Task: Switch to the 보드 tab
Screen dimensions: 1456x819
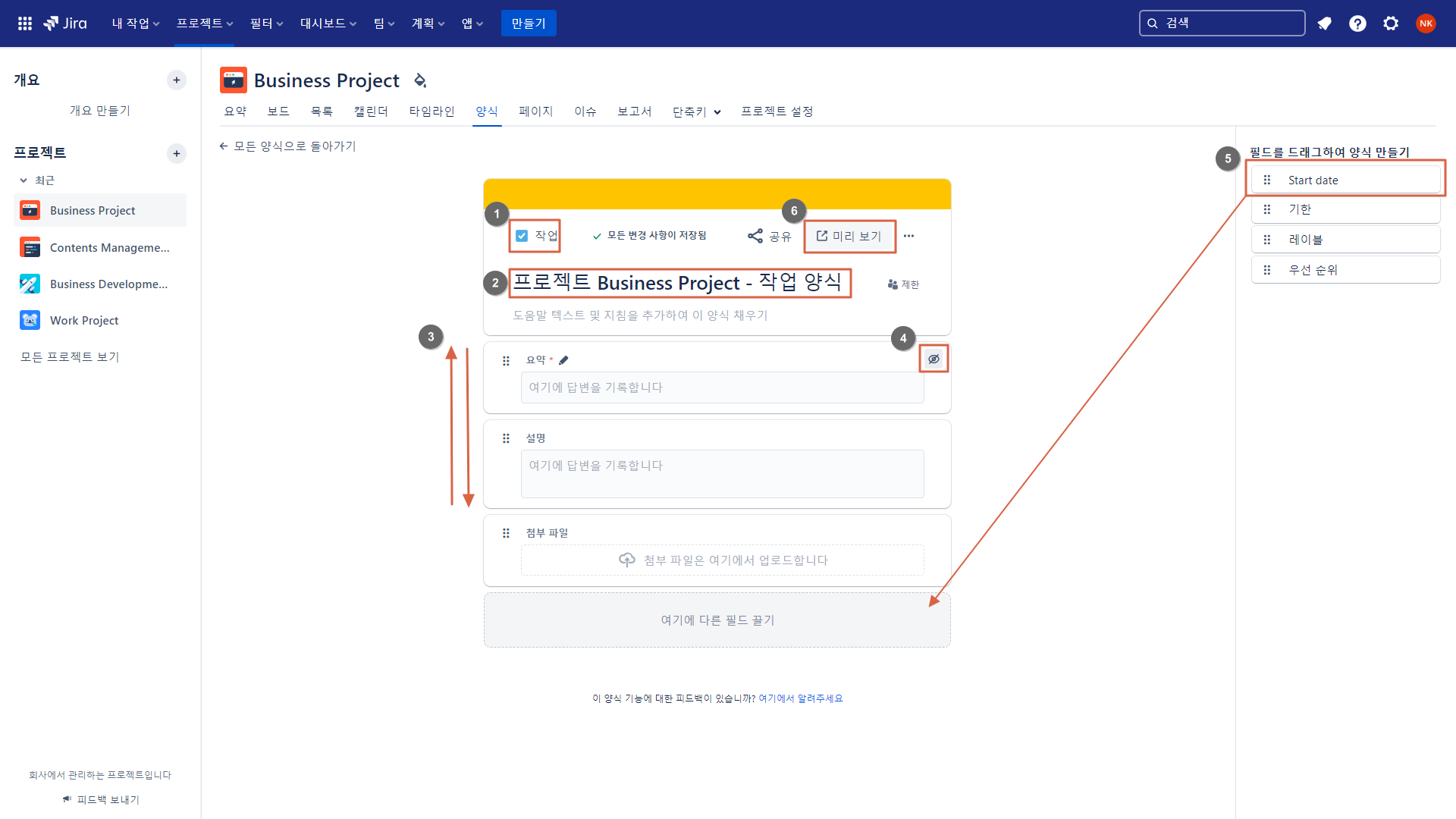Action: 278,111
